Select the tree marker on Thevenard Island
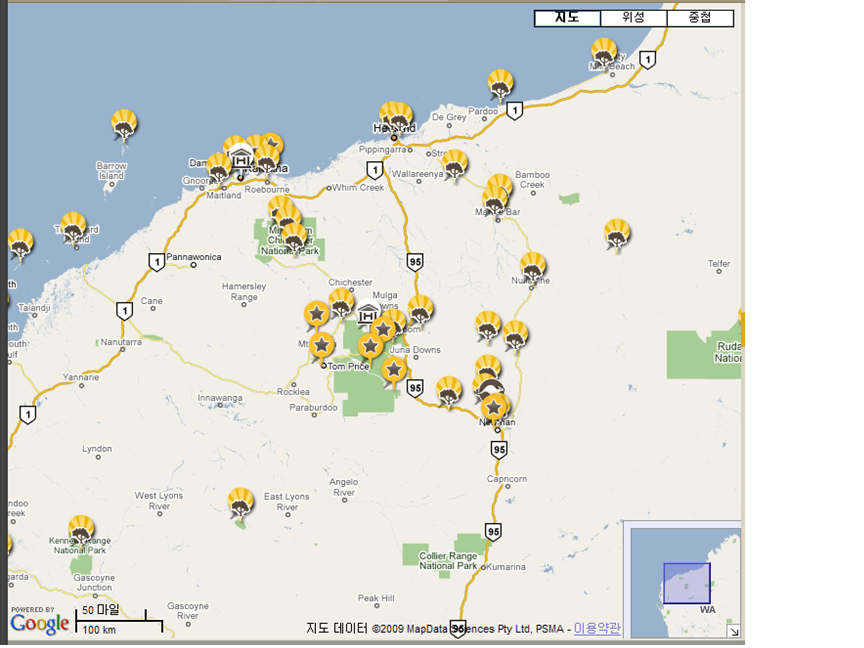 coord(73,228)
